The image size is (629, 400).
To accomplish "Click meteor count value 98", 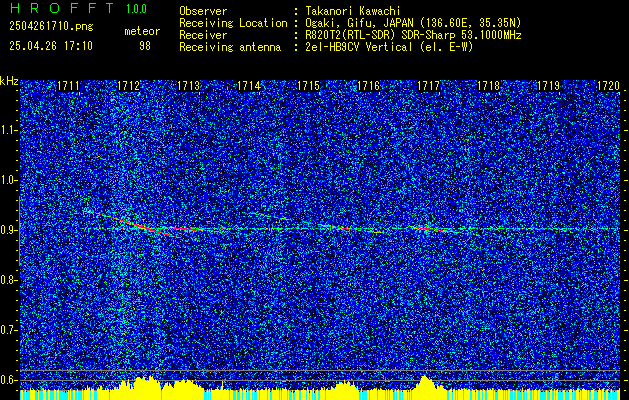I will (145, 46).
